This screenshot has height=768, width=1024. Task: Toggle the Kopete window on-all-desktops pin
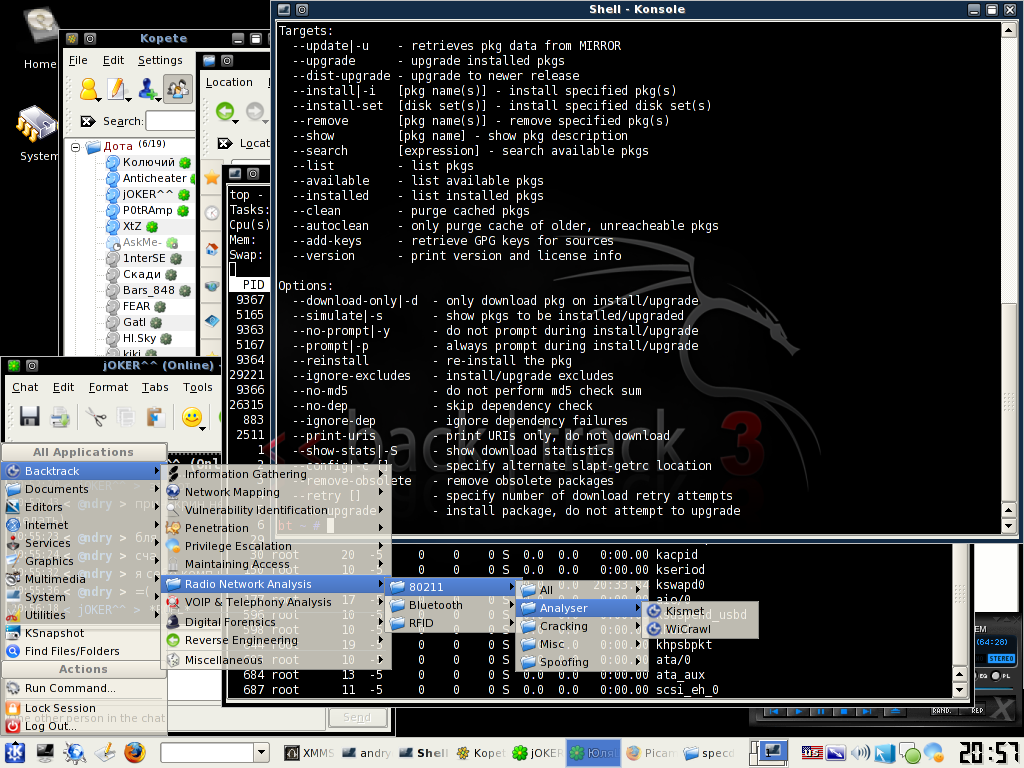(x=90, y=39)
